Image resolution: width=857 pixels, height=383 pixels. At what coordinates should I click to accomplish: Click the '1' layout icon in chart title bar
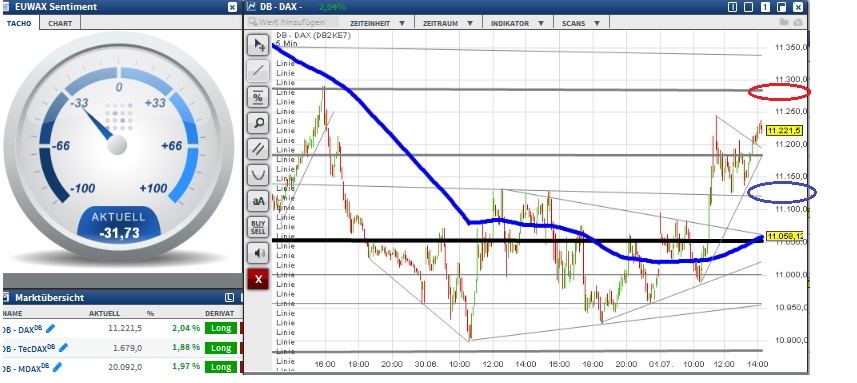(766, 7)
